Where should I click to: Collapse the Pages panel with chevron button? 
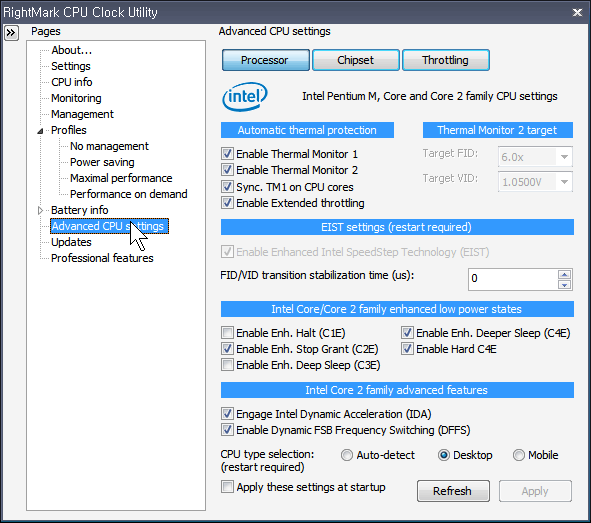pyautogui.click(x=11, y=33)
